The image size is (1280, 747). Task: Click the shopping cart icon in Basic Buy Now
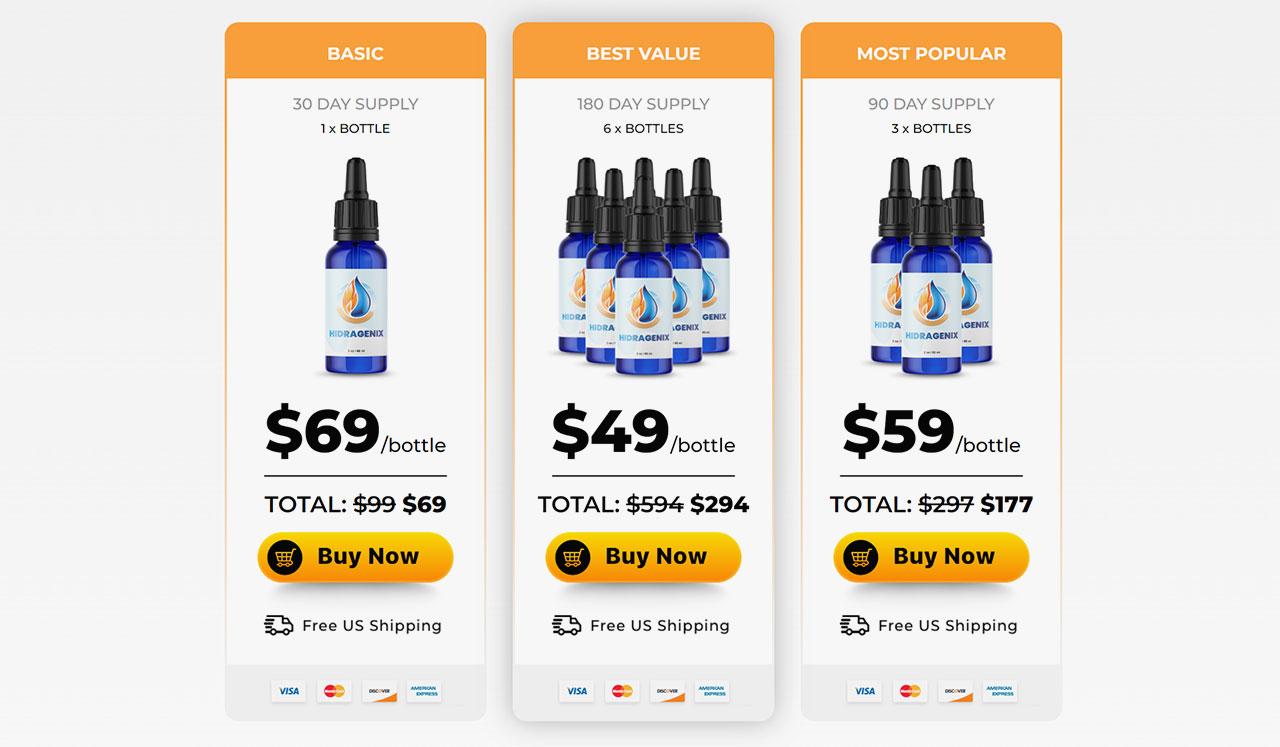pos(285,557)
